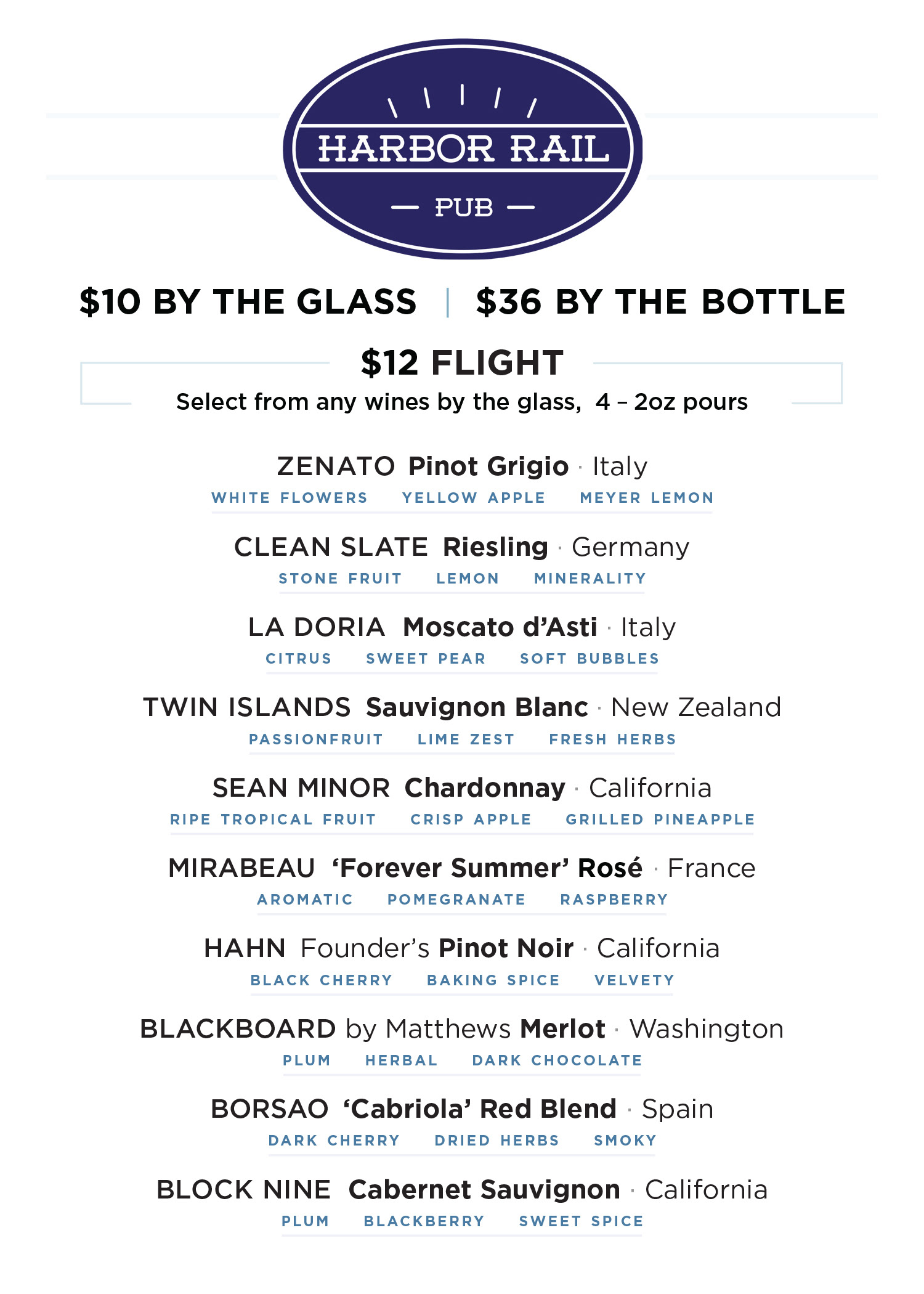Click the Clean Slate Riesling entry
The height and width of the screenshot is (1294, 924).
tap(462, 547)
